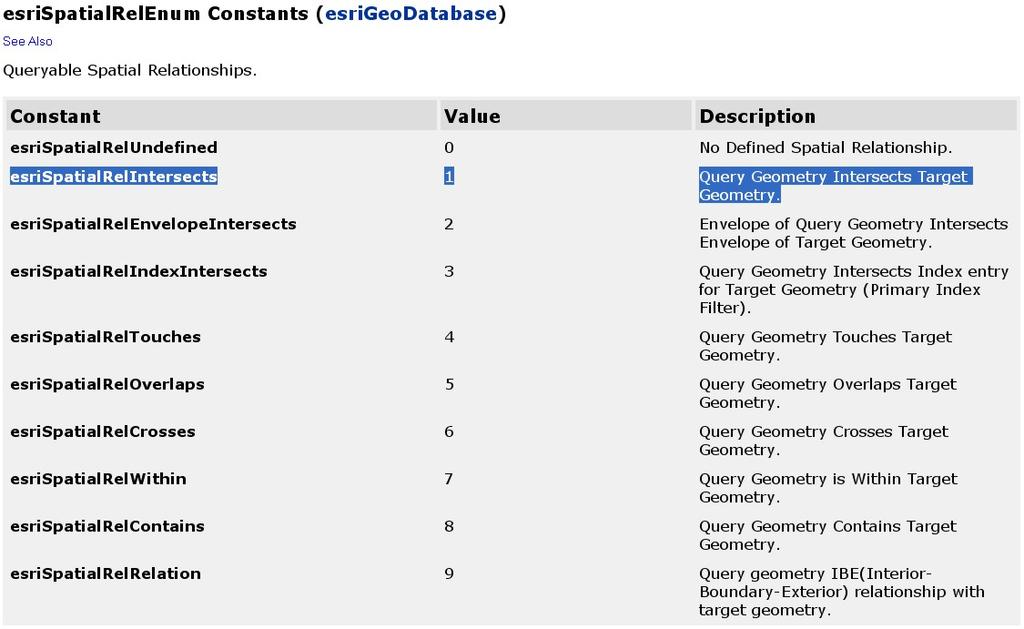Click the description Query Geometry Crosses Target Geometry

[824, 441]
